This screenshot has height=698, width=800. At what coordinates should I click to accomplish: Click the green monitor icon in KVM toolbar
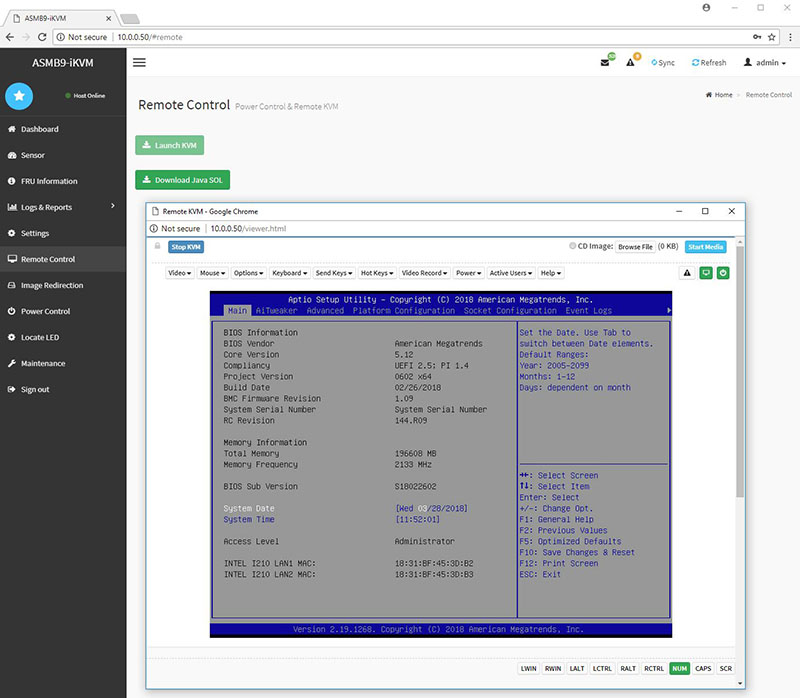click(706, 272)
